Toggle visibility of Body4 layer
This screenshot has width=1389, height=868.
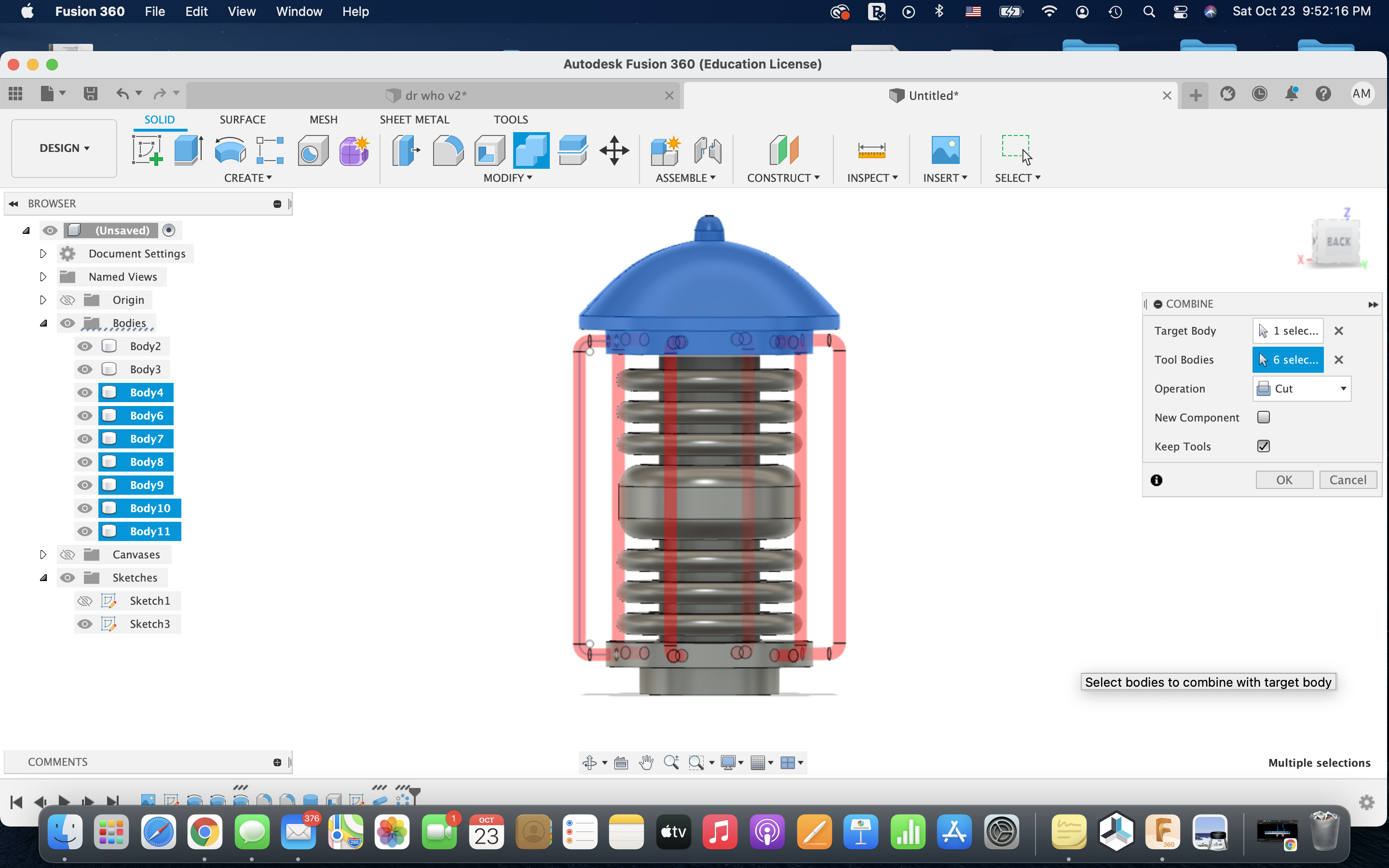(84, 392)
